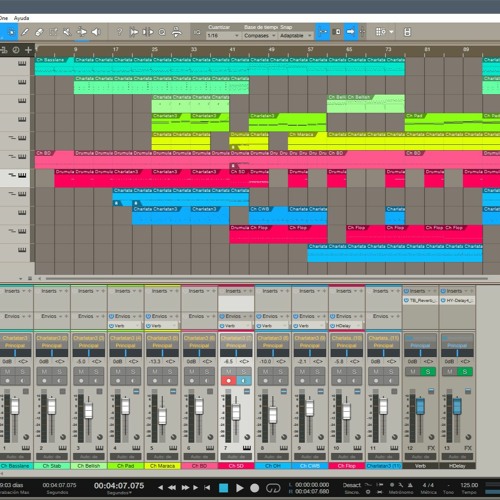Toggle the Autoscroll arrow button
This screenshot has height=500, width=500.
coord(351,32)
